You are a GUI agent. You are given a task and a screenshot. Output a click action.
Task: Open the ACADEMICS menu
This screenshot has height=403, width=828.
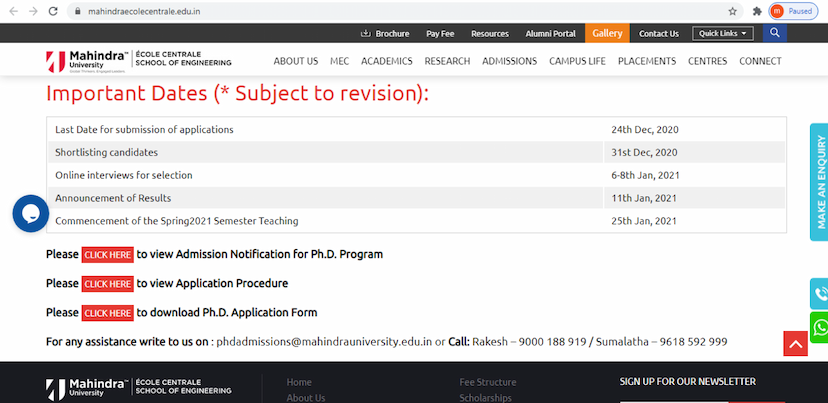coord(387,61)
